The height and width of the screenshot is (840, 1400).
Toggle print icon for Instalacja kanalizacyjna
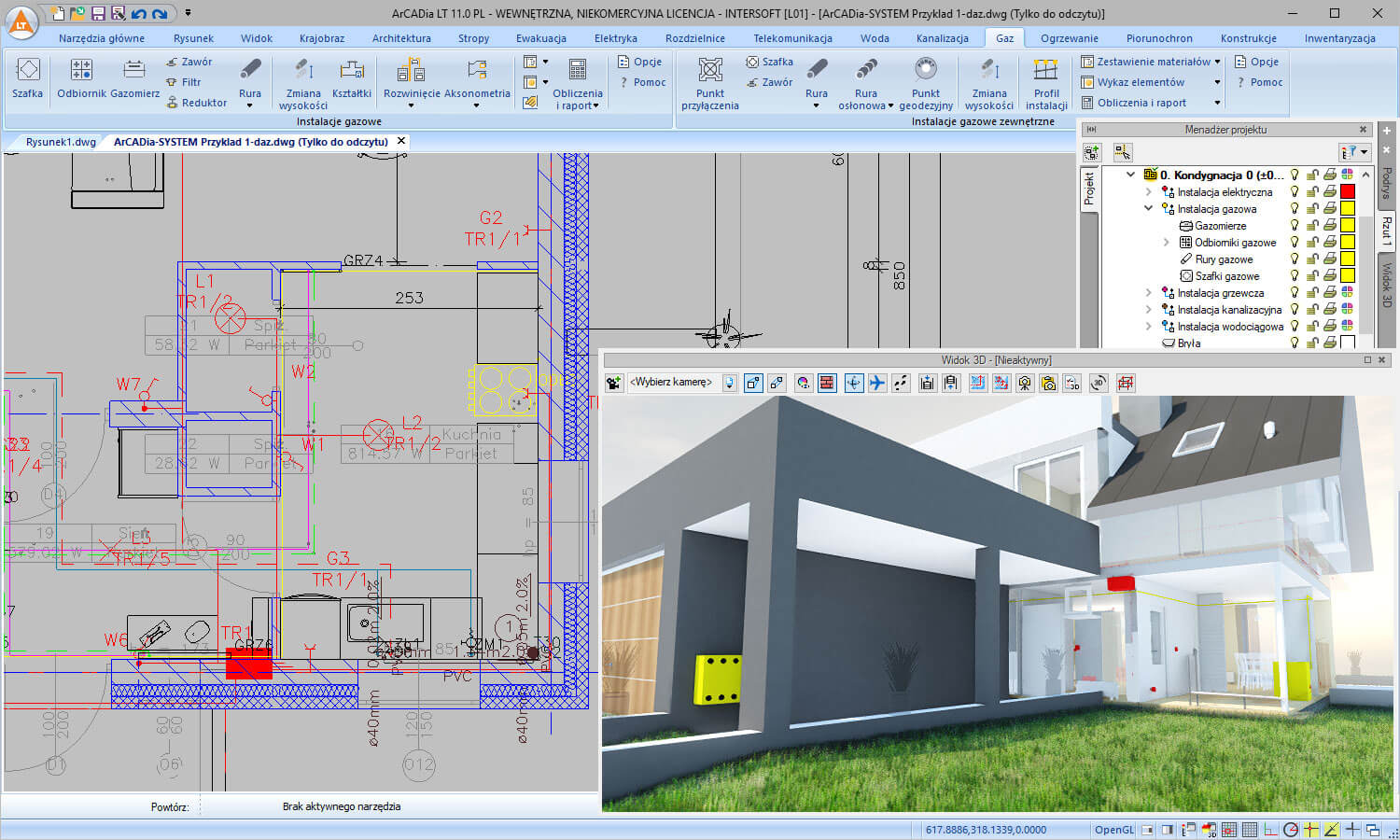[1330, 309]
